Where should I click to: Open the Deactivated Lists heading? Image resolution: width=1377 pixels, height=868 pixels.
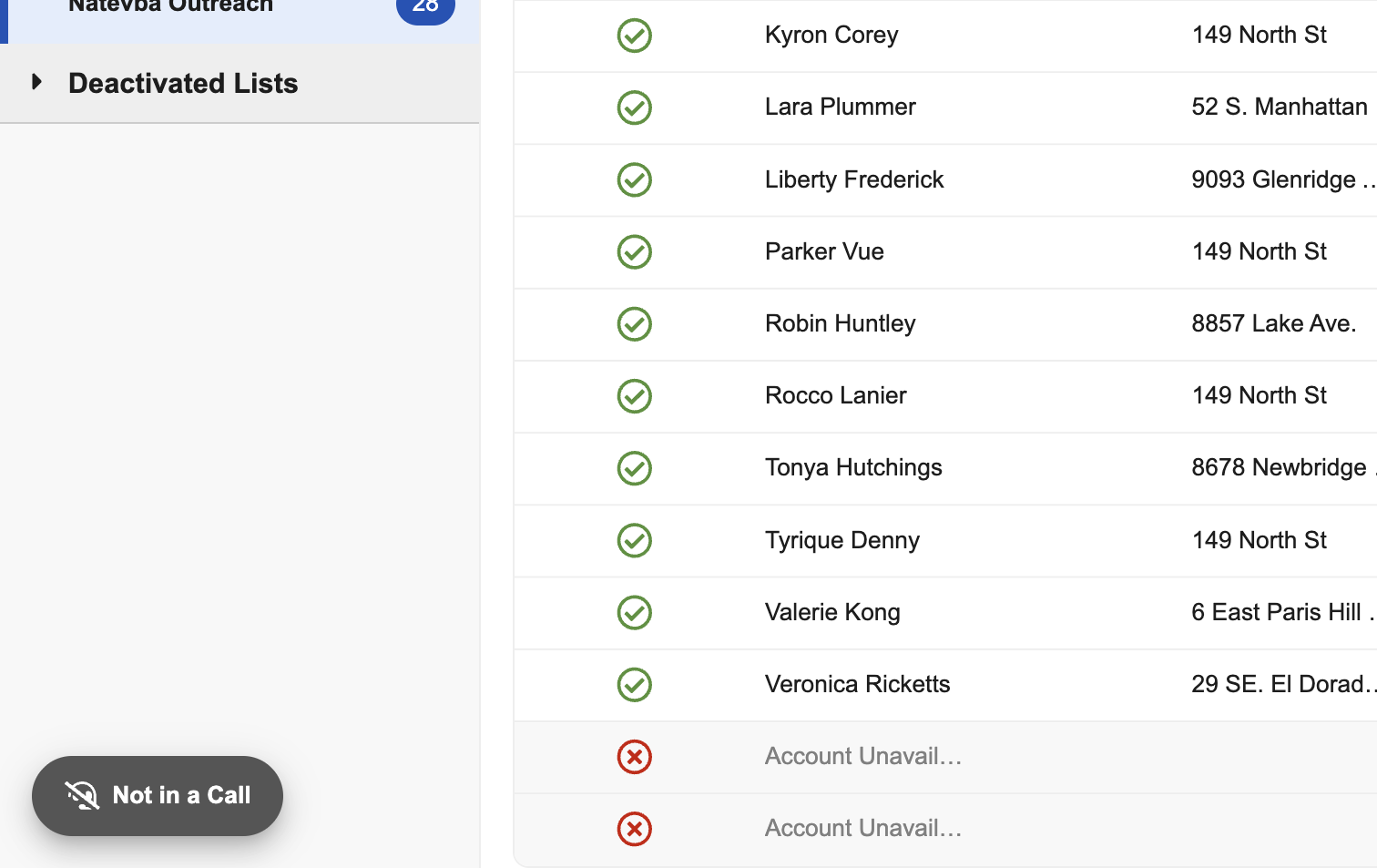(183, 83)
